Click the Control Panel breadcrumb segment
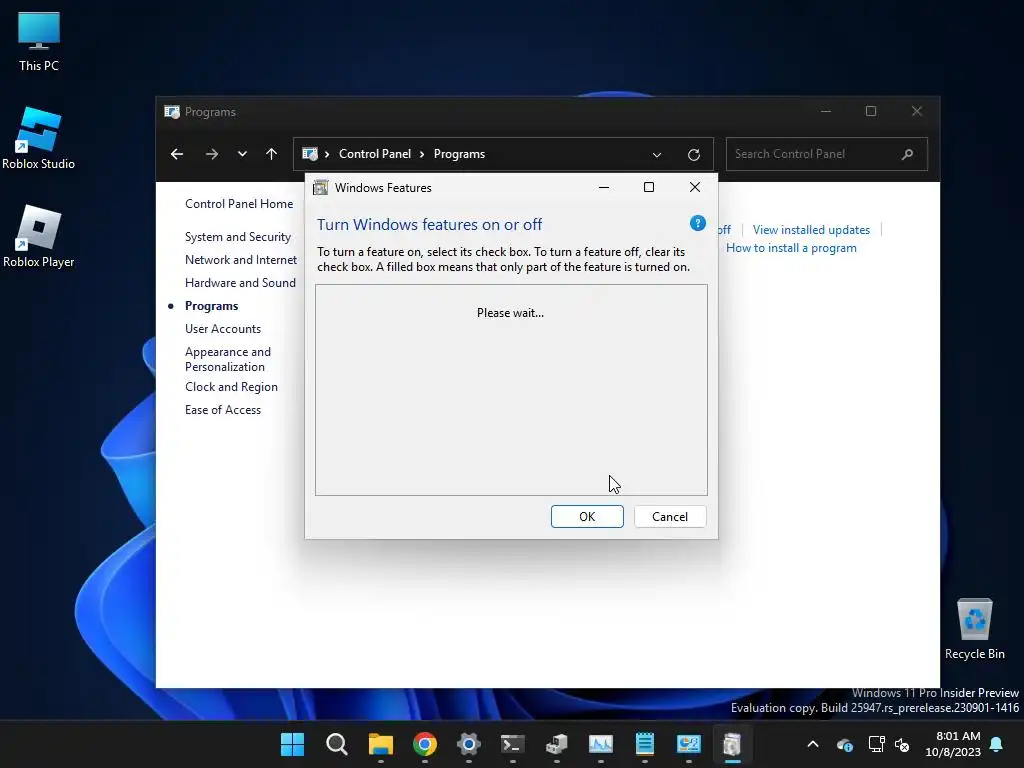Image resolution: width=1024 pixels, height=768 pixels. (375, 154)
